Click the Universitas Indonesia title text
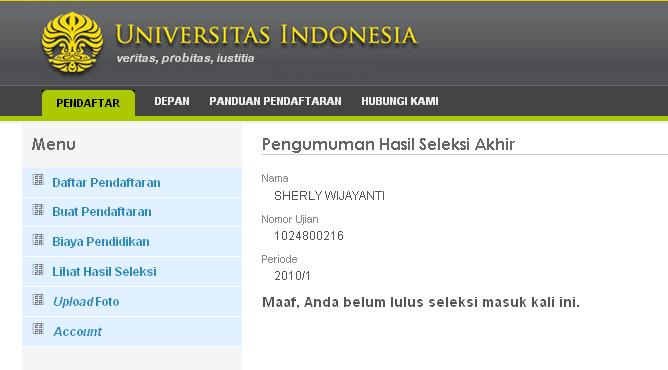The image size is (668, 370). pyautogui.click(x=266, y=35)
